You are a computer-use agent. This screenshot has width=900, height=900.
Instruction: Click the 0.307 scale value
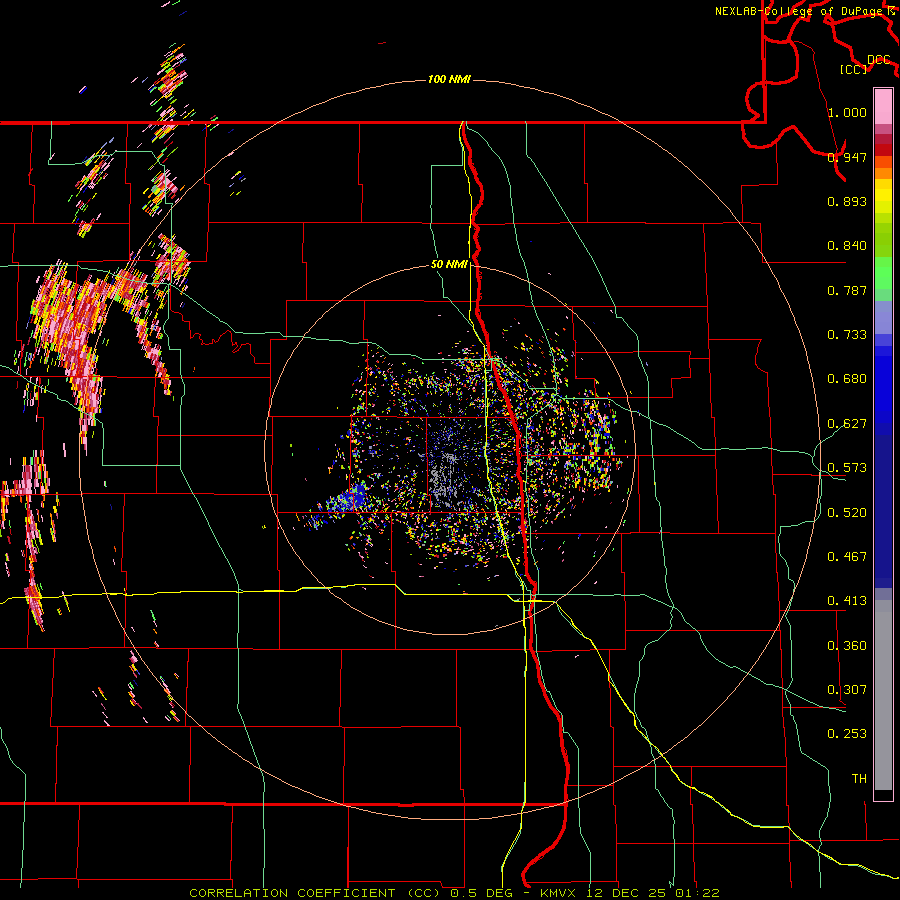[847, 690]
